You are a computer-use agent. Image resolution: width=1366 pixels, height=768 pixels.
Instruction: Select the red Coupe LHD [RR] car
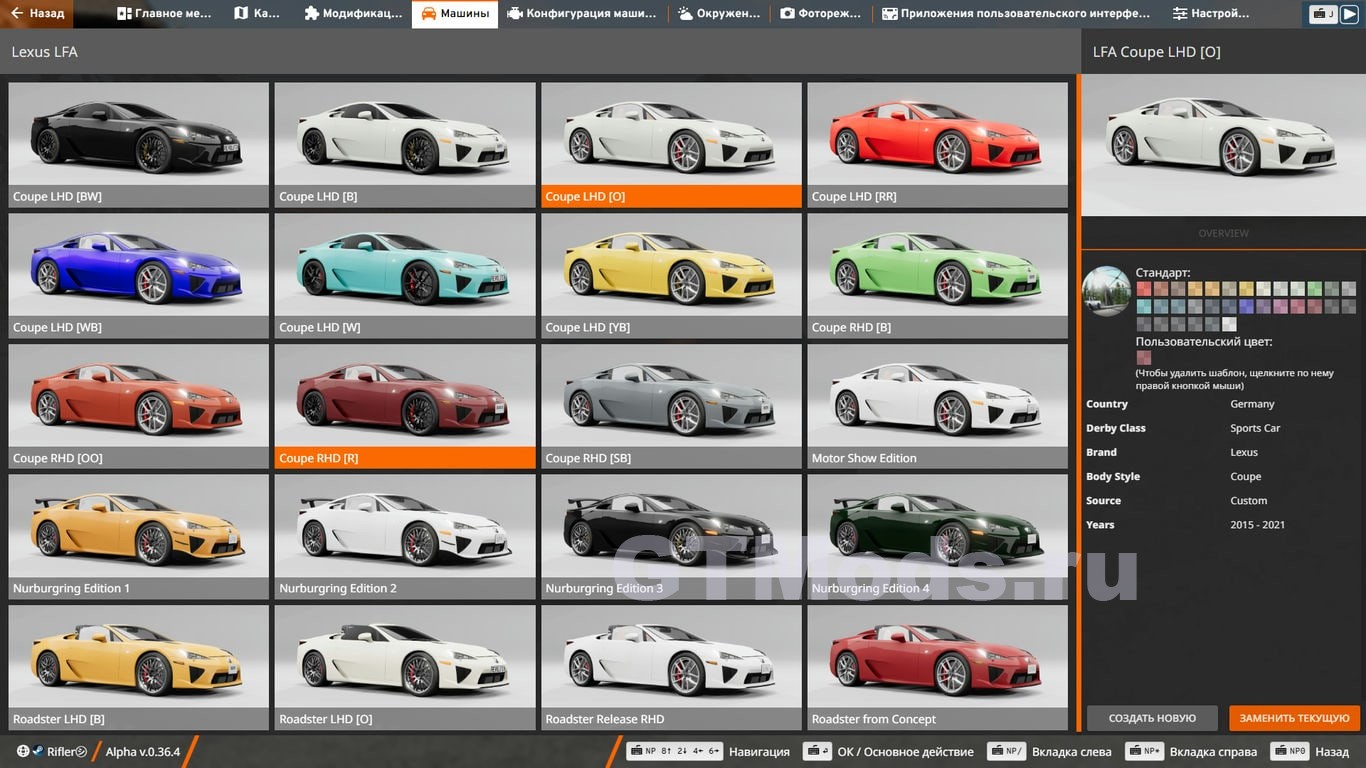pos(937,145)
